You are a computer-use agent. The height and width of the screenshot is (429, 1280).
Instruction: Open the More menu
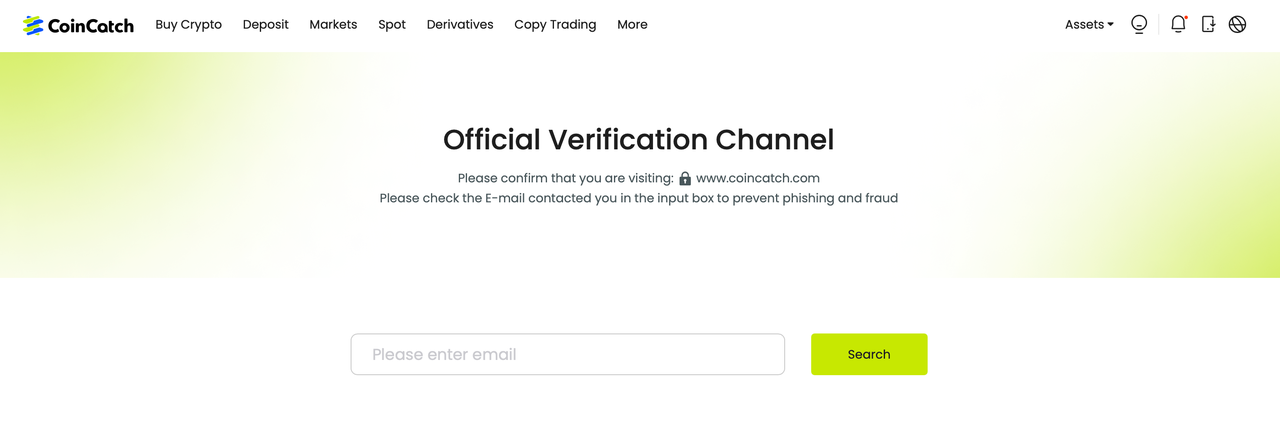(x=632, y=24)
